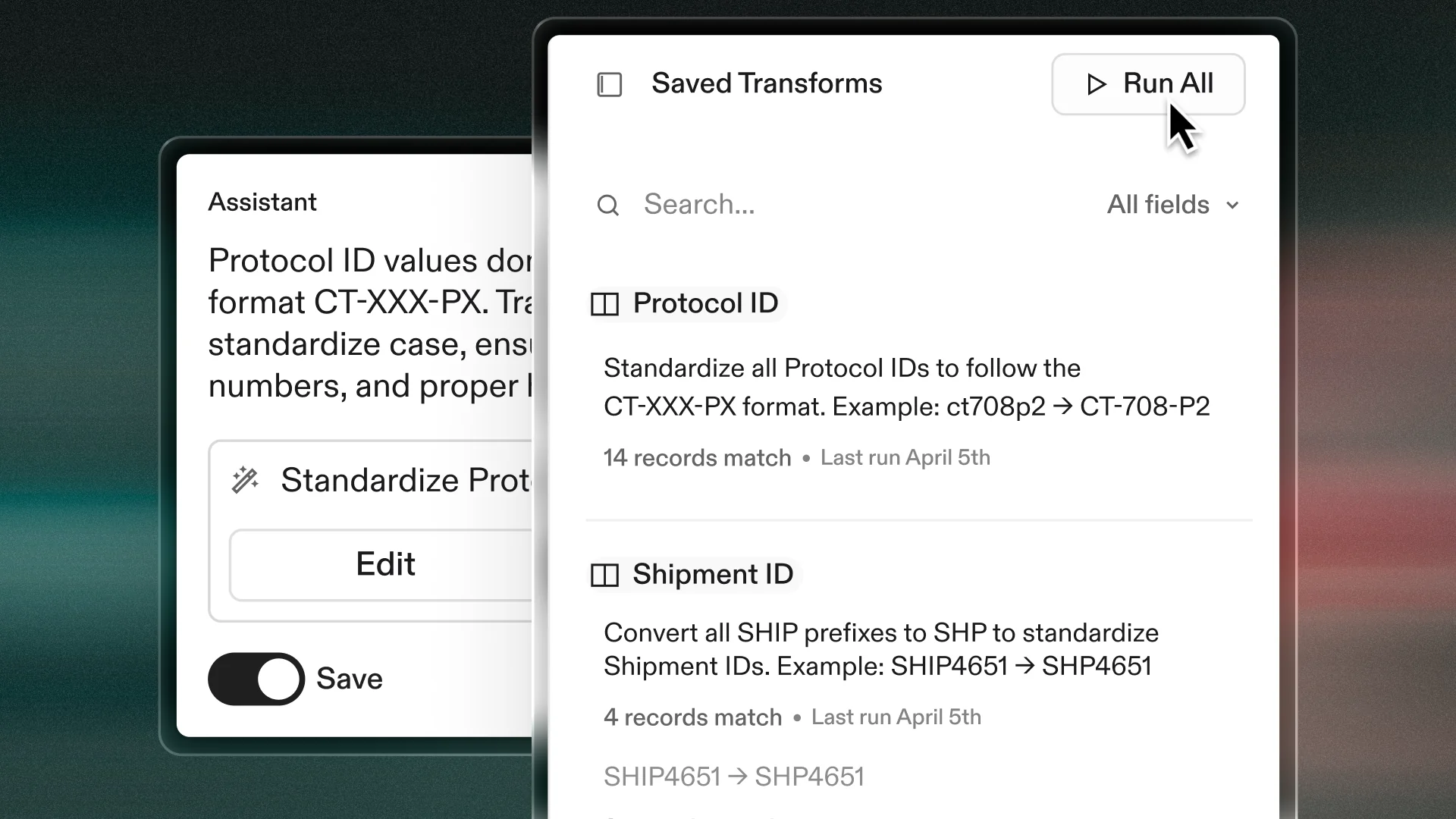Select the Shipment ID field tag
Viewport: 1456px width, 819px height.
click(713, 574)
